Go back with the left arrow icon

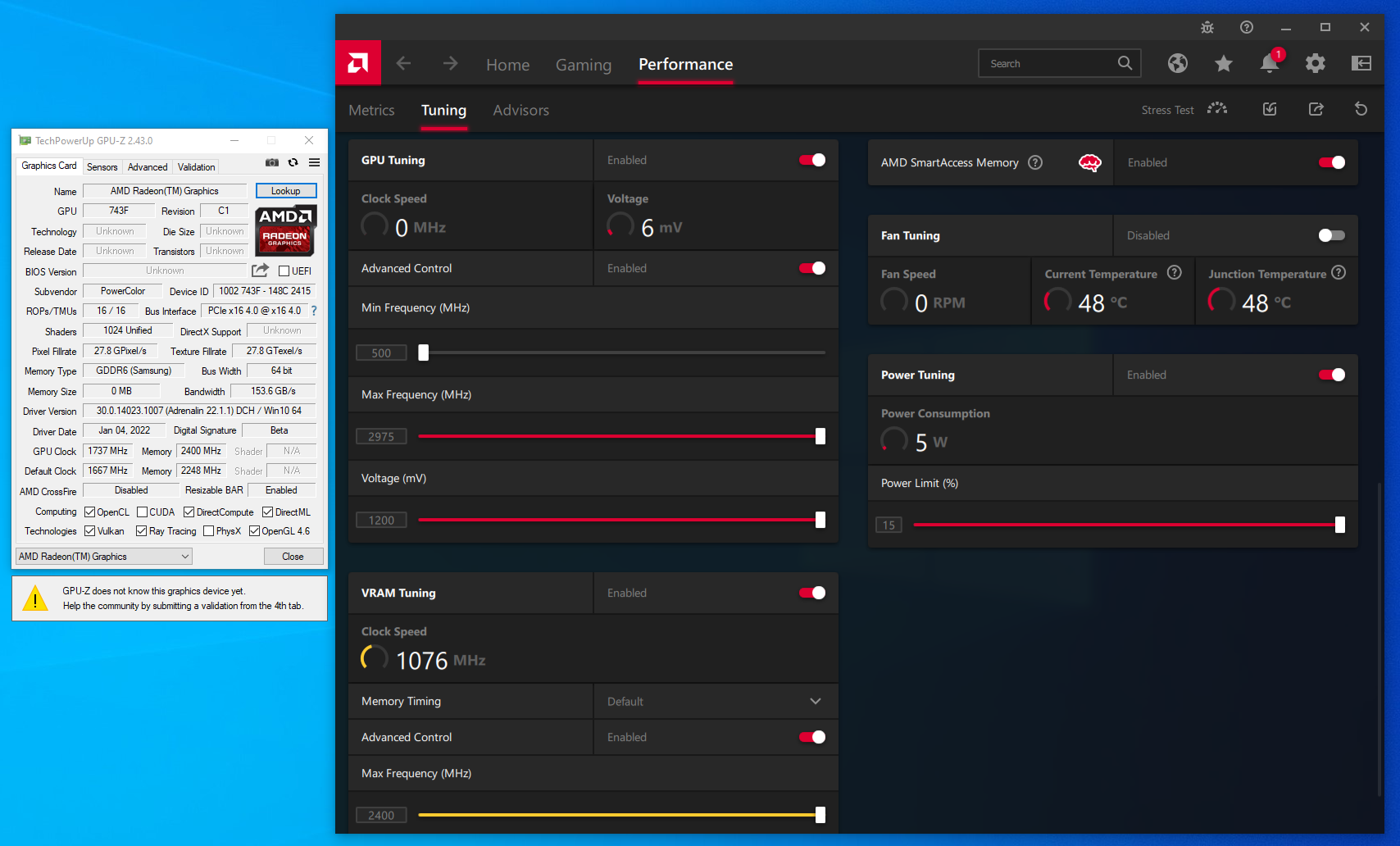tap(403, 63)
